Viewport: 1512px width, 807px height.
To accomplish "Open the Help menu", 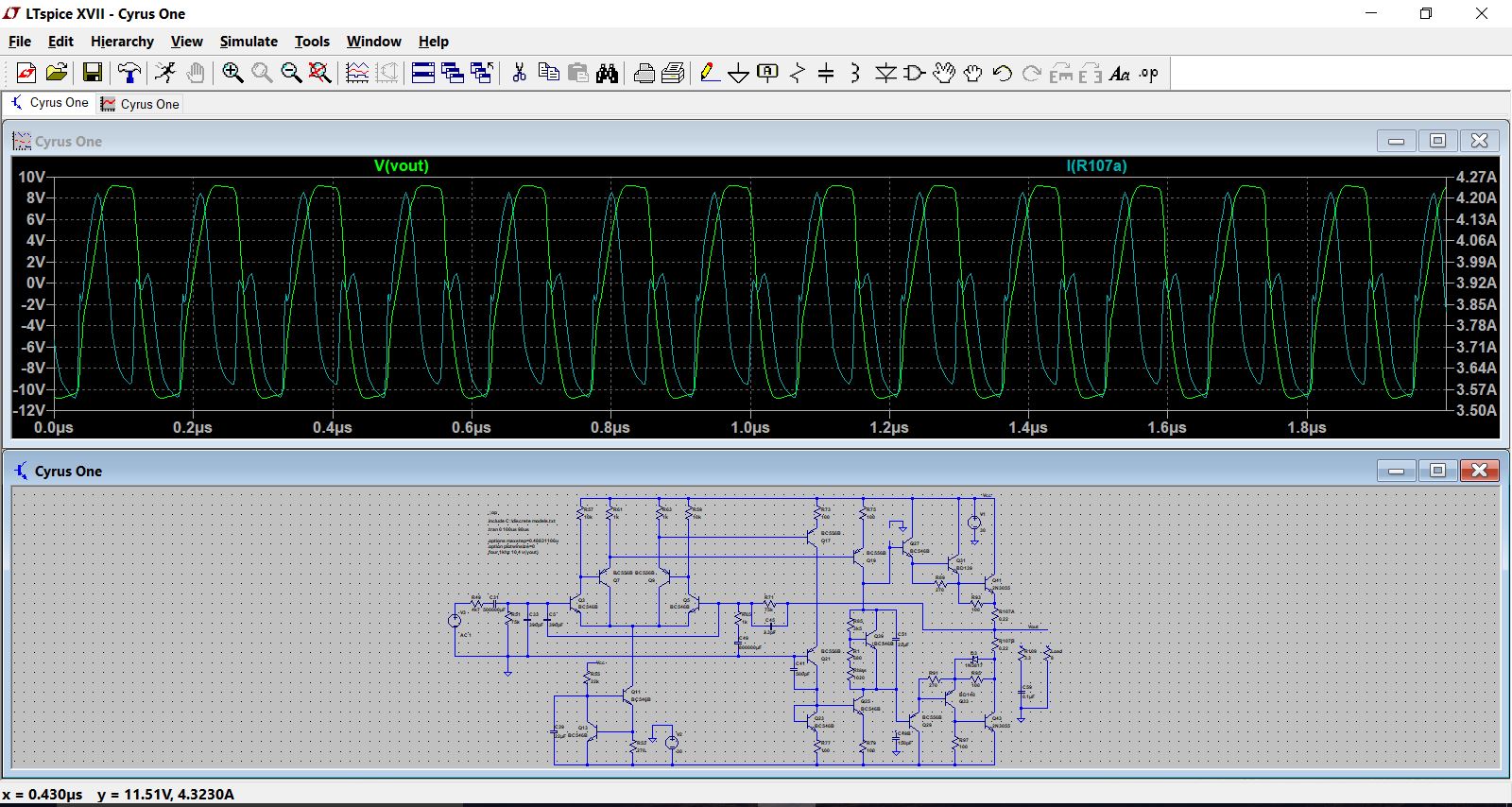I will (x=434, y=42).
